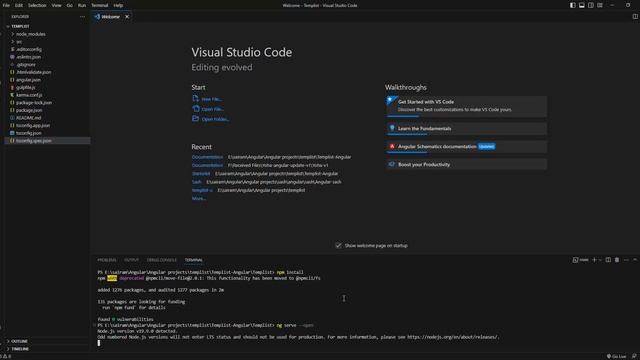
Task: Add a new terminal with plus icon
Action: (594, 260)
